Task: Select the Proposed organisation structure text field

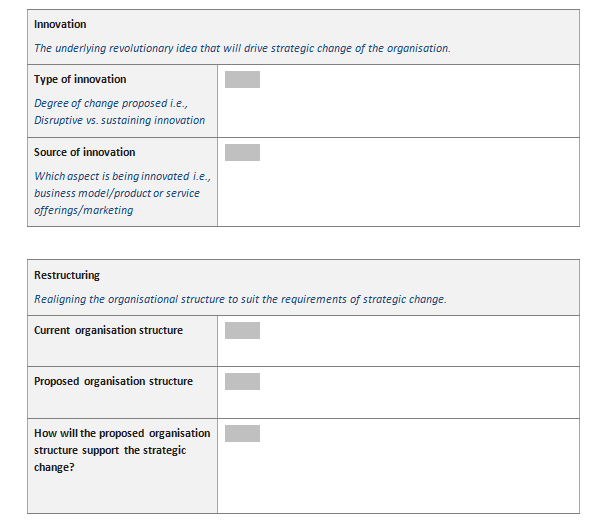Action: coord(242,382)
